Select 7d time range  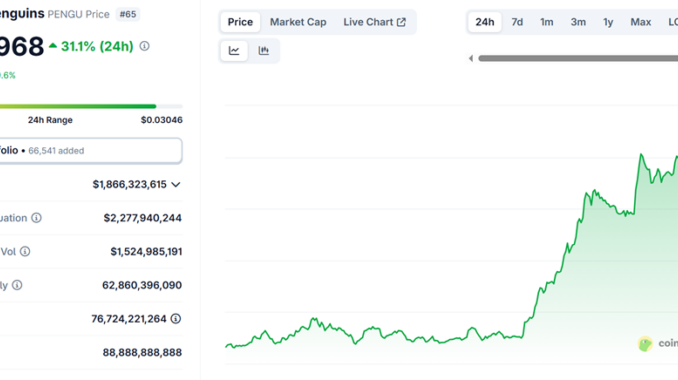coord(517,22)
